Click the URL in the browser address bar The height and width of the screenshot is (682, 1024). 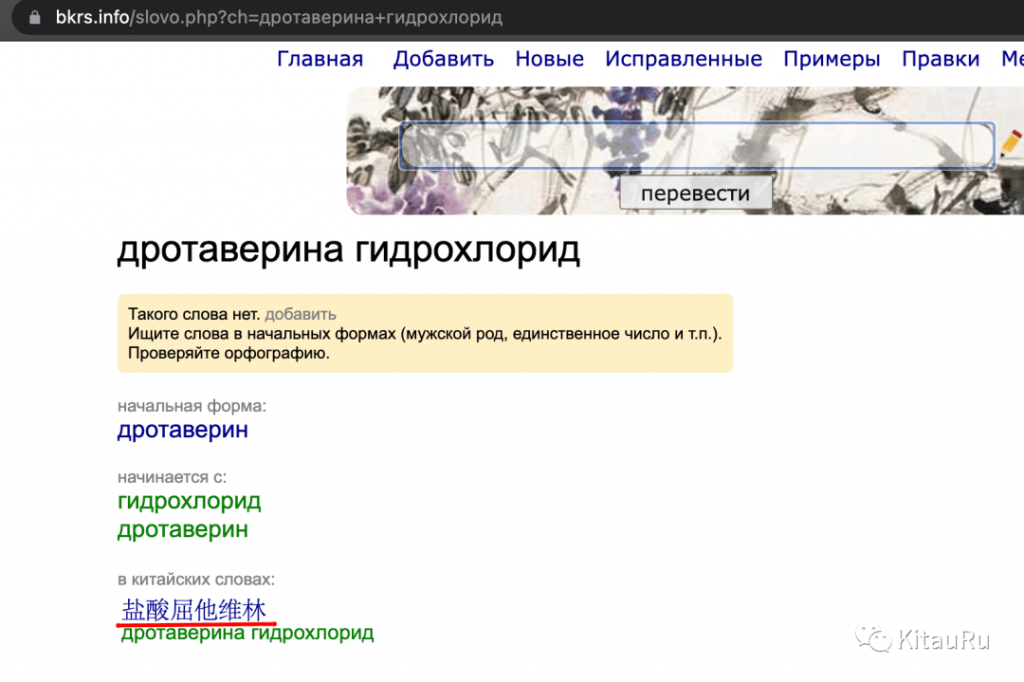pos(280,16)
